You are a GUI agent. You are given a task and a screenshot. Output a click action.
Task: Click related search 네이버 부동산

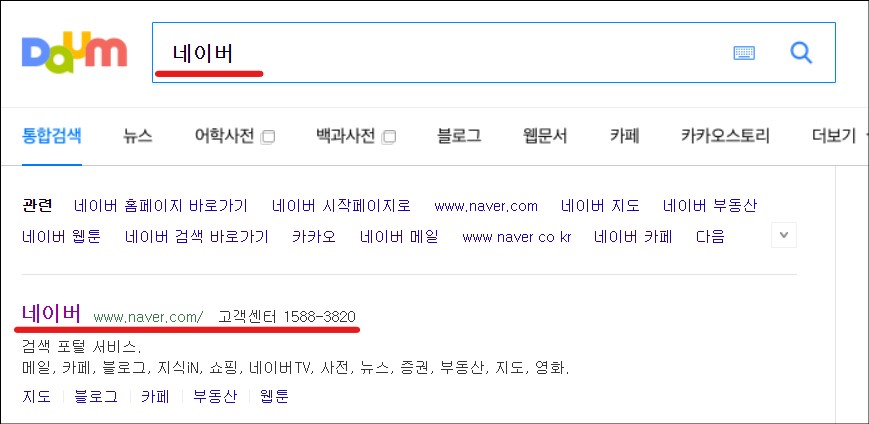click(710, 206)
